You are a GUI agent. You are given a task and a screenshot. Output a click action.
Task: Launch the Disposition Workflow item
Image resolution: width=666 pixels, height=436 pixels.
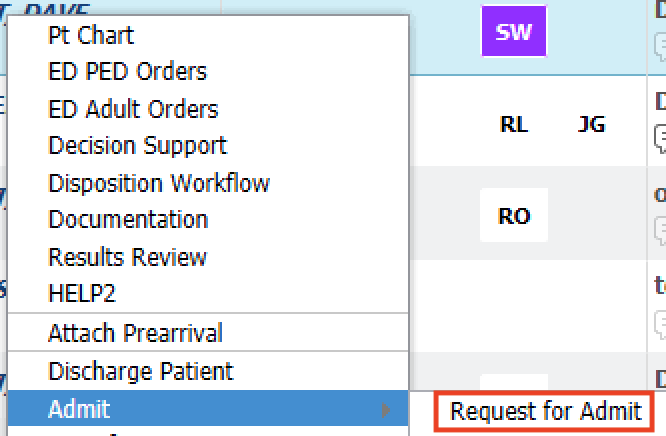tap(159, 183)
